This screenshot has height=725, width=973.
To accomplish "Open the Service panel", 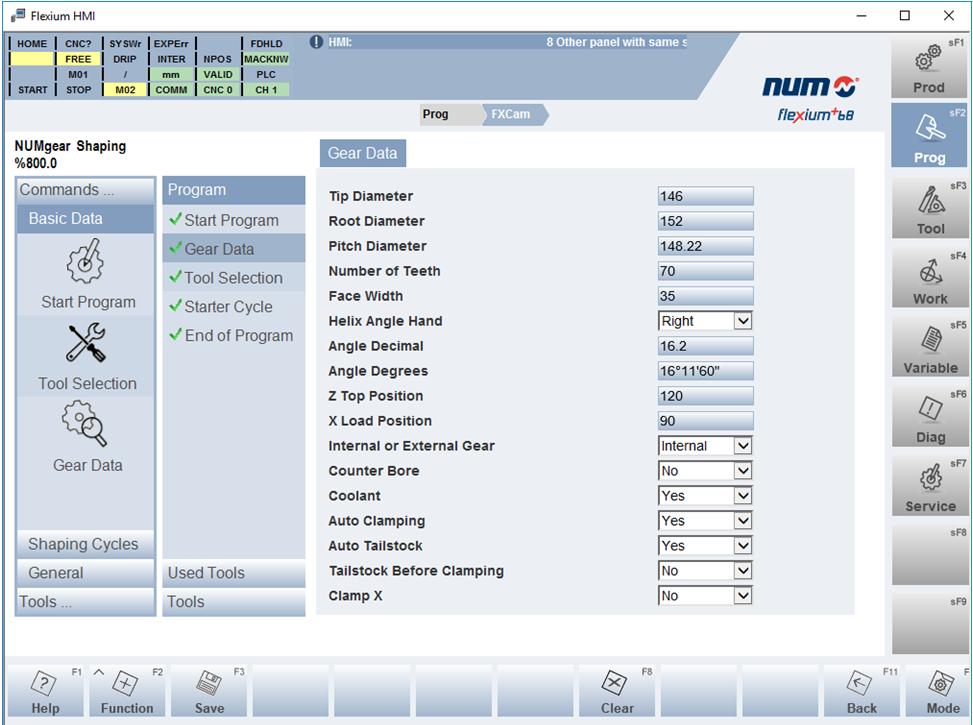I will click(929, 487).
